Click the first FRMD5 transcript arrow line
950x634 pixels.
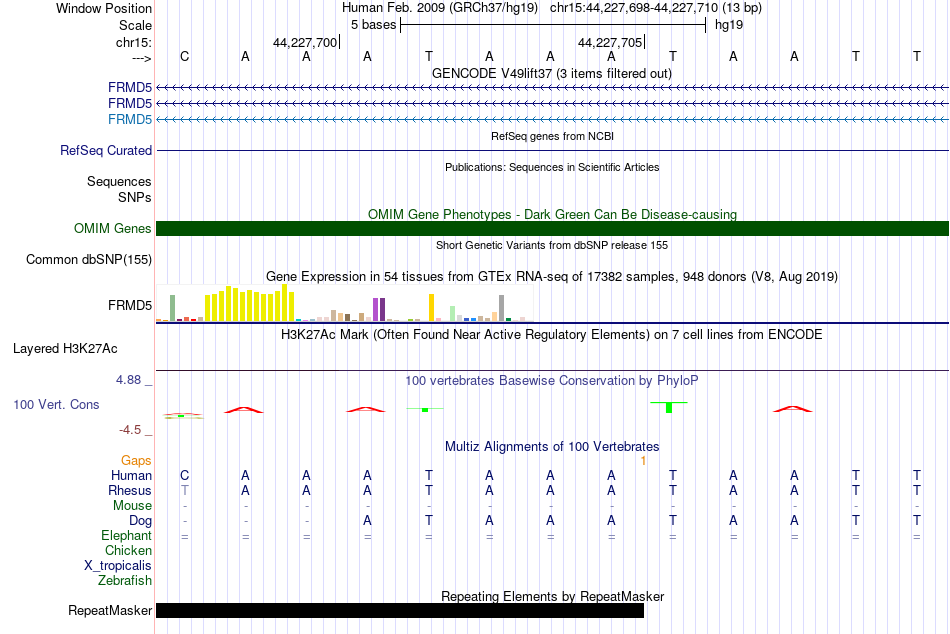[x=553, y=88]
